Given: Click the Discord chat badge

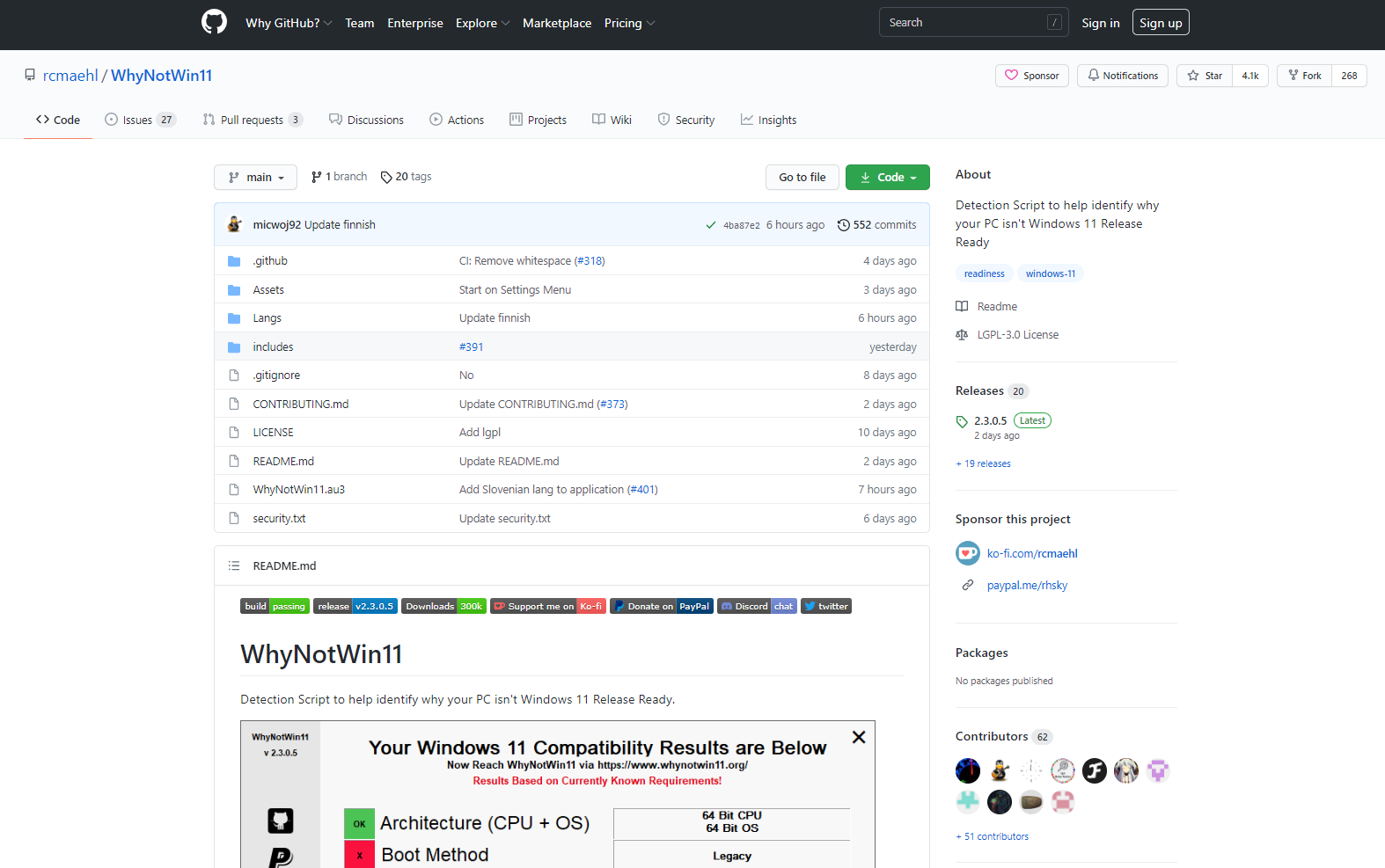Looking at the screenshot, I should (x=758, y=606).
